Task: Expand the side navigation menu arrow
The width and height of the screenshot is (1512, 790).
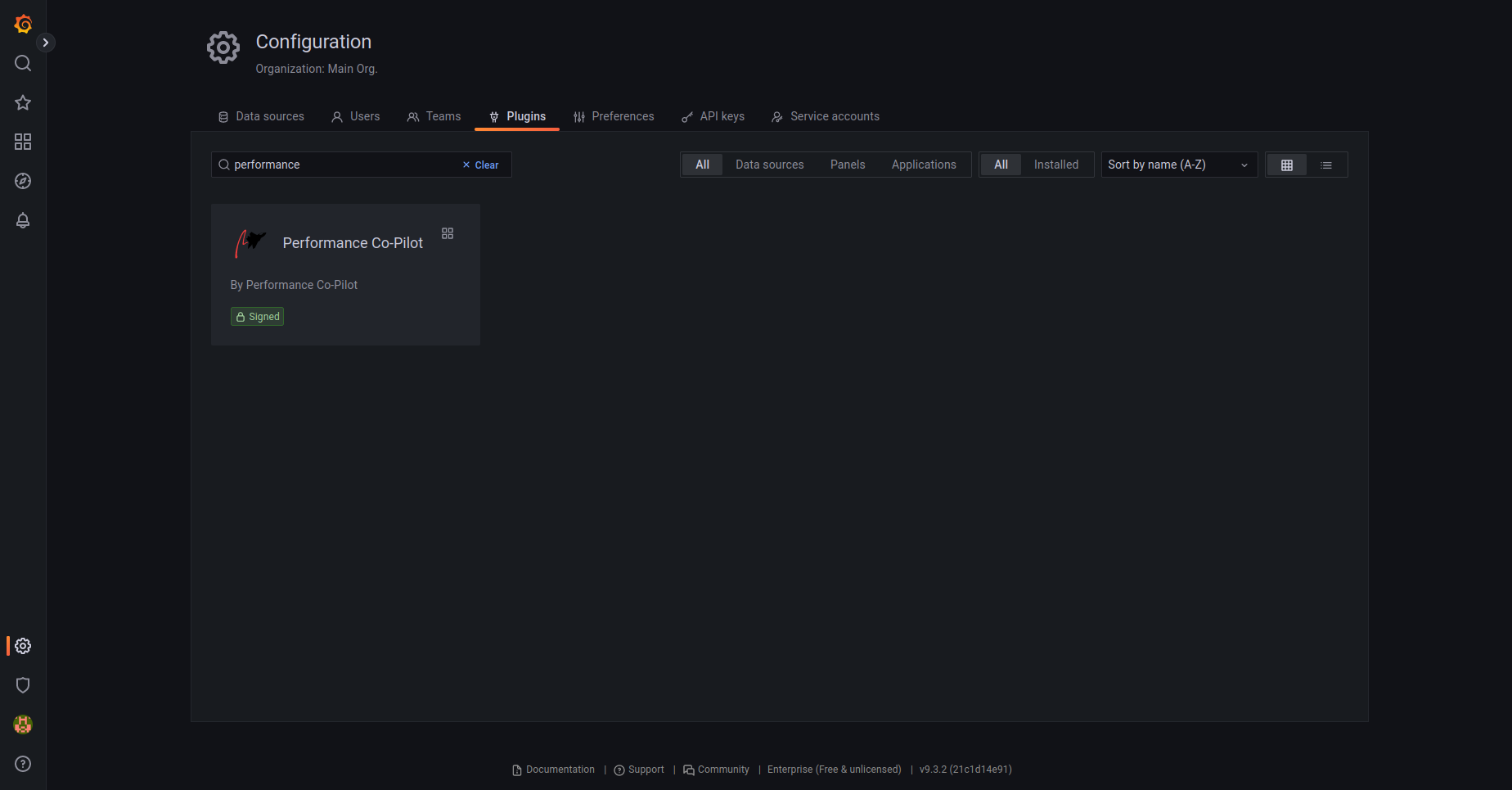Action: [x=46, y=43]
